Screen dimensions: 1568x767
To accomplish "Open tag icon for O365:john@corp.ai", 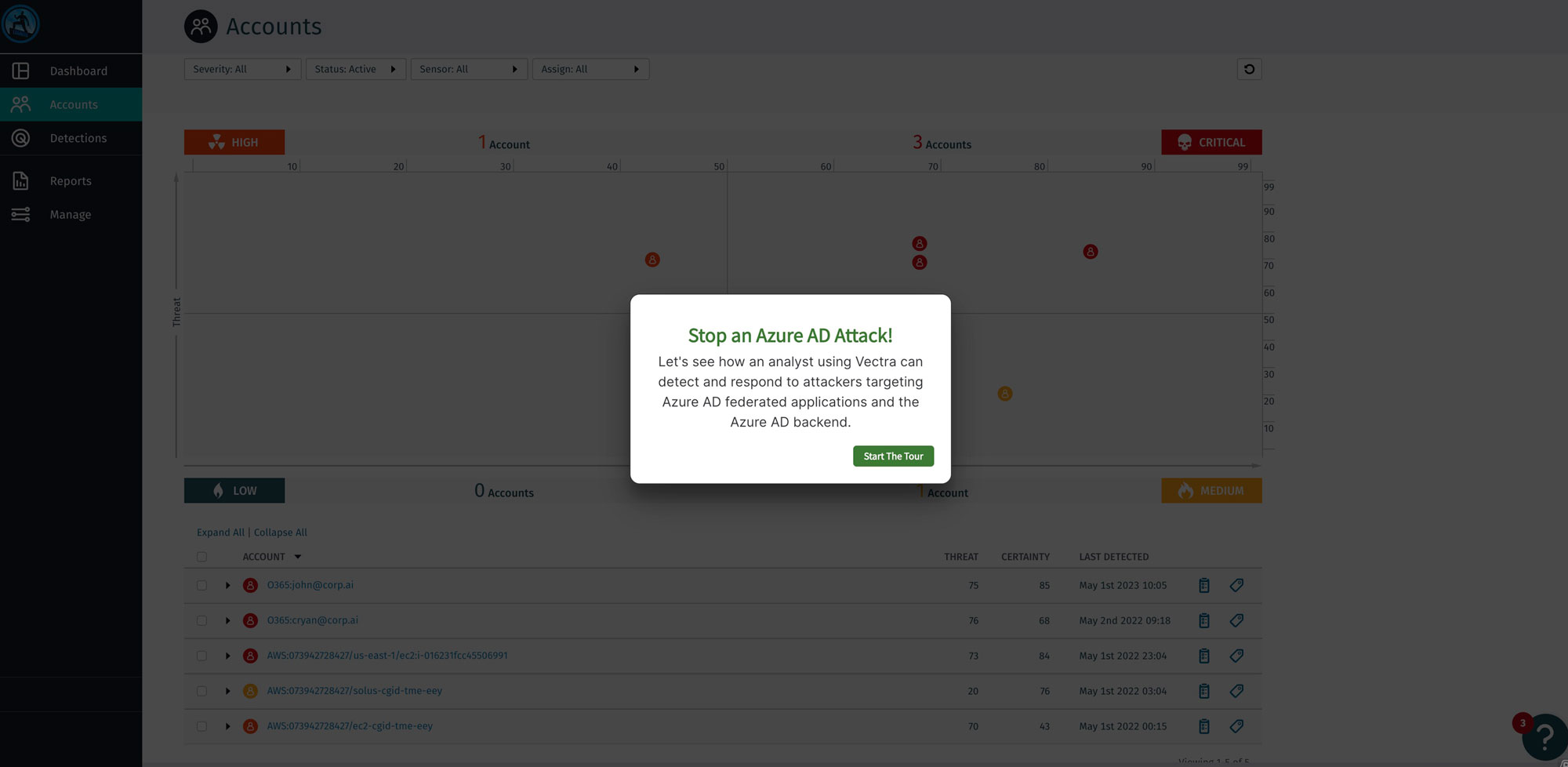I will tap(1236, 586).
